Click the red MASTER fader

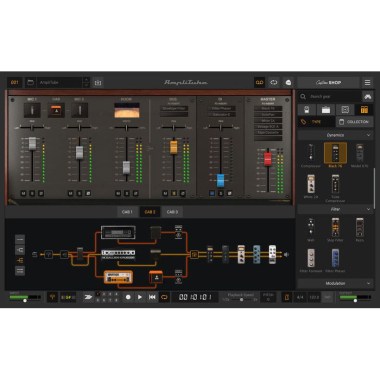click(x=268, y=159)
